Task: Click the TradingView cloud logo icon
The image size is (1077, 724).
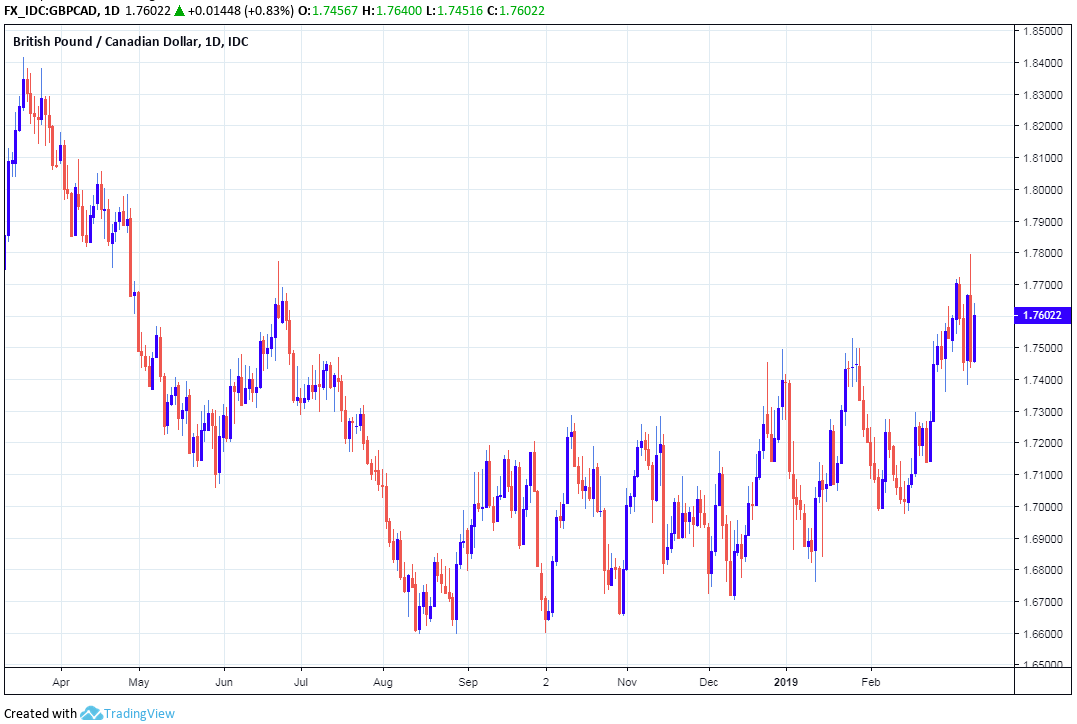Action: click(92, 714)
